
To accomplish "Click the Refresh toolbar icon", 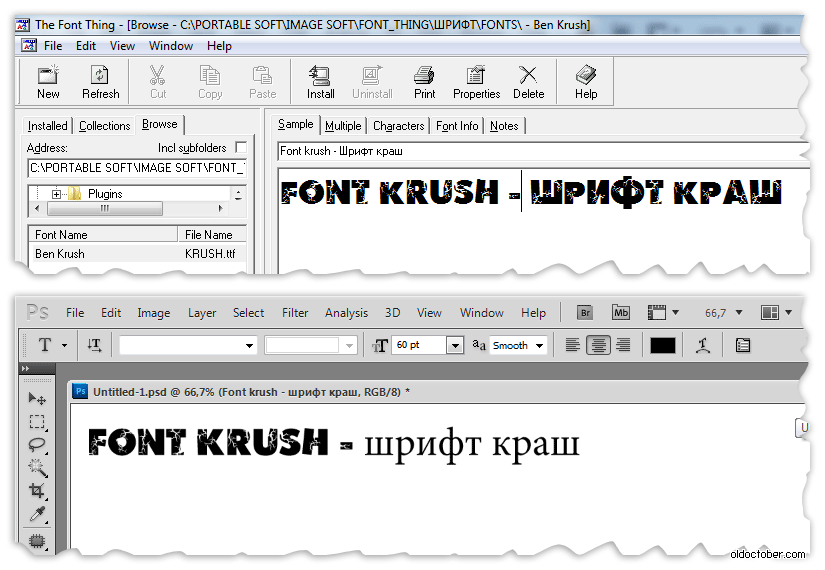I will [100, 82].
